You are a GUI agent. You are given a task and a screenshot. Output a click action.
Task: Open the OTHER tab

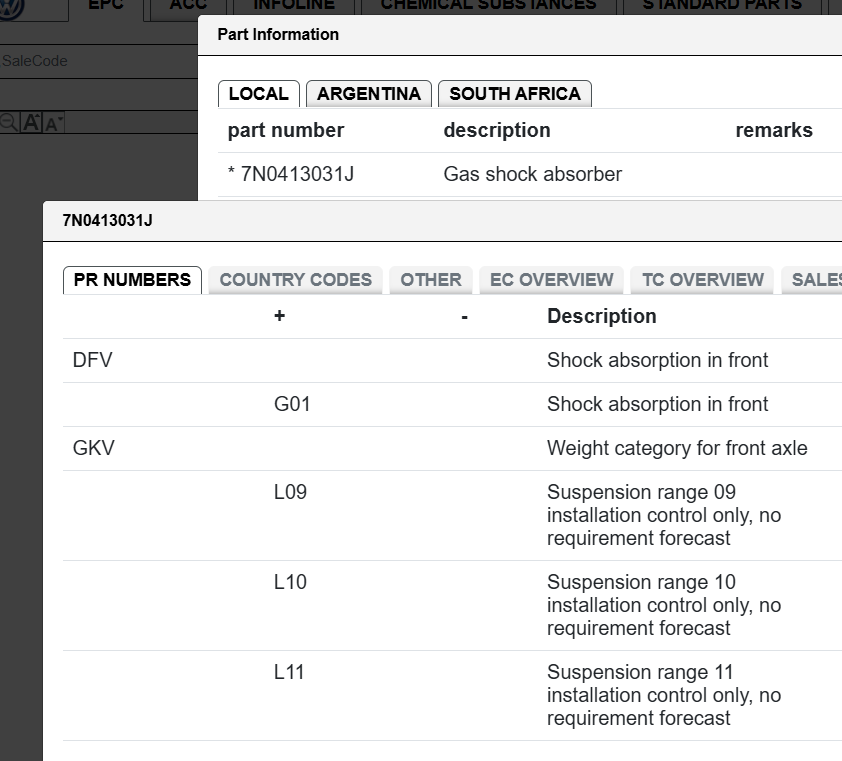(431, 280)
